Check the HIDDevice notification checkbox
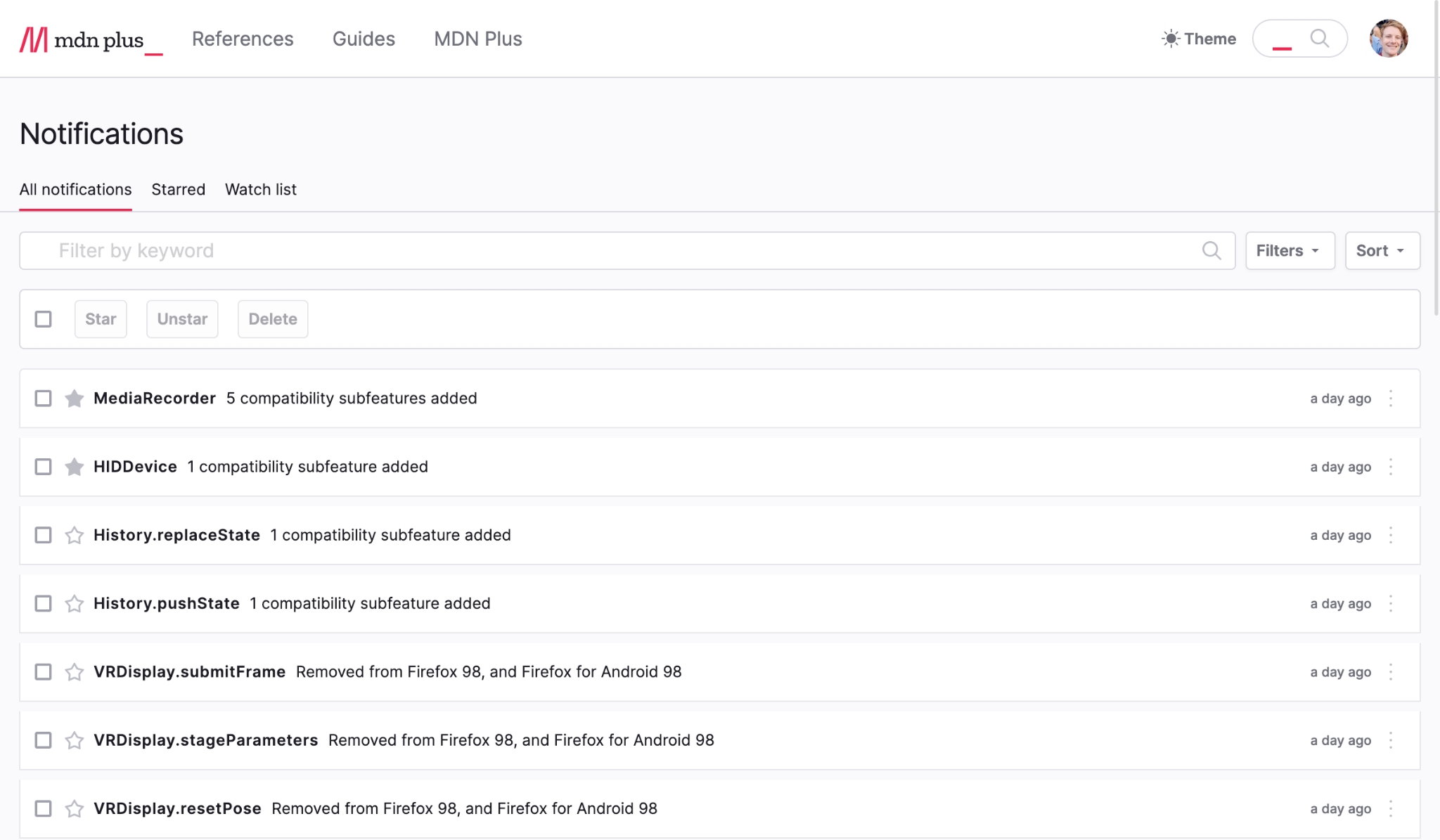1440x840 pixels. pos(44,467)
